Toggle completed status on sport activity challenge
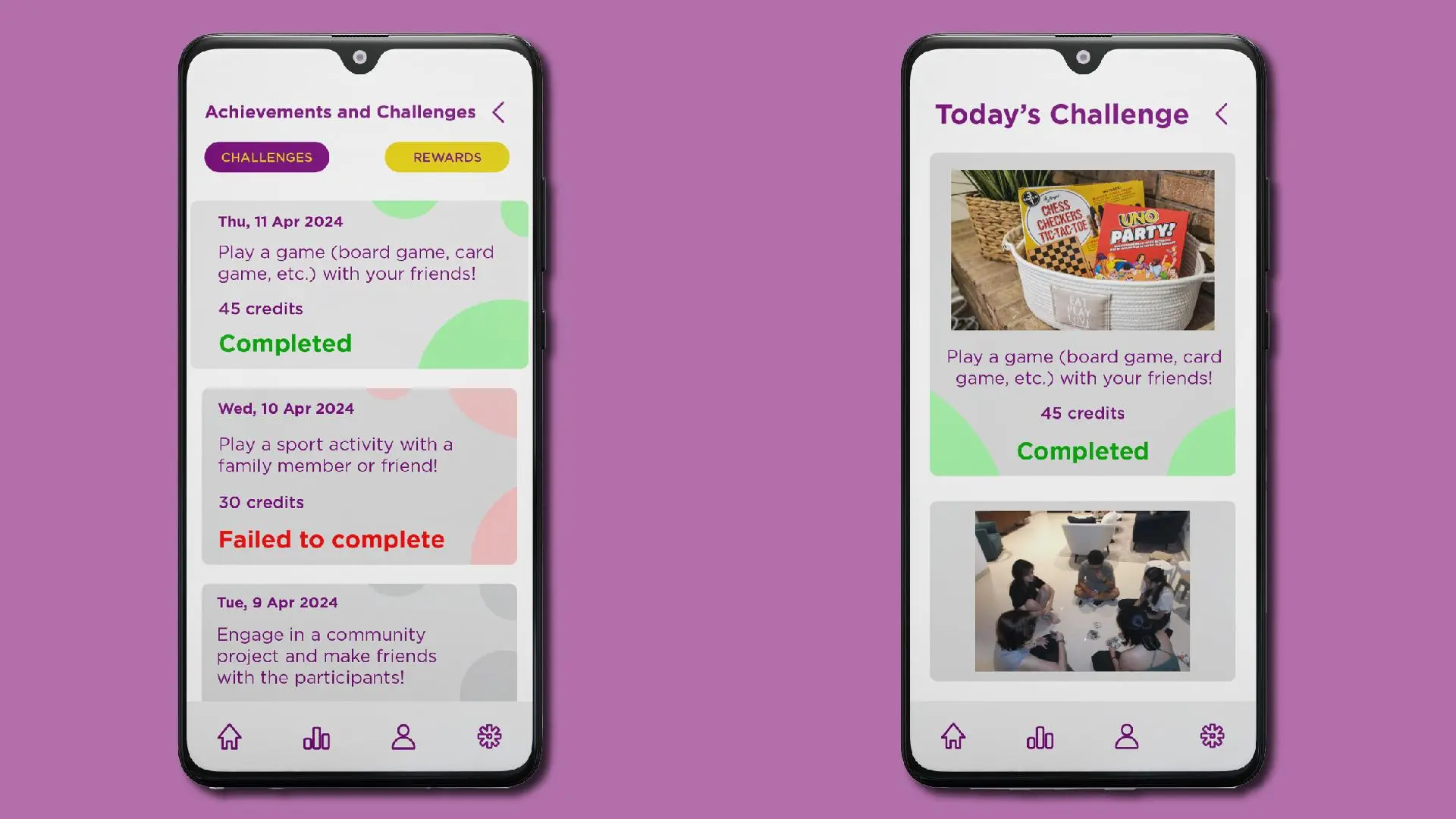This screenshot has width=1456, height=819. coord(331,539)
